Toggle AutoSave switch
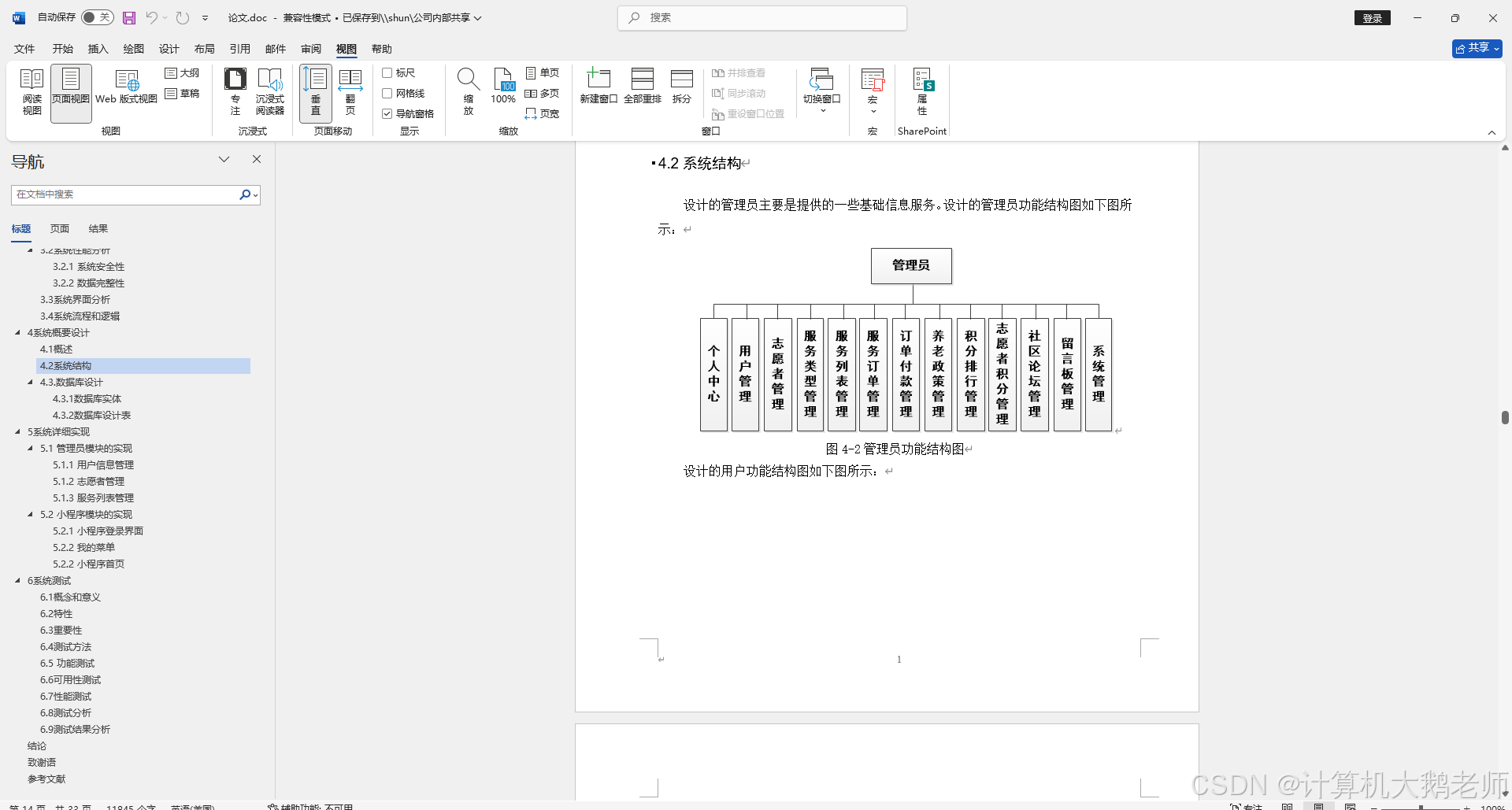Screen dimensions: 1512x810 point(98,17)
